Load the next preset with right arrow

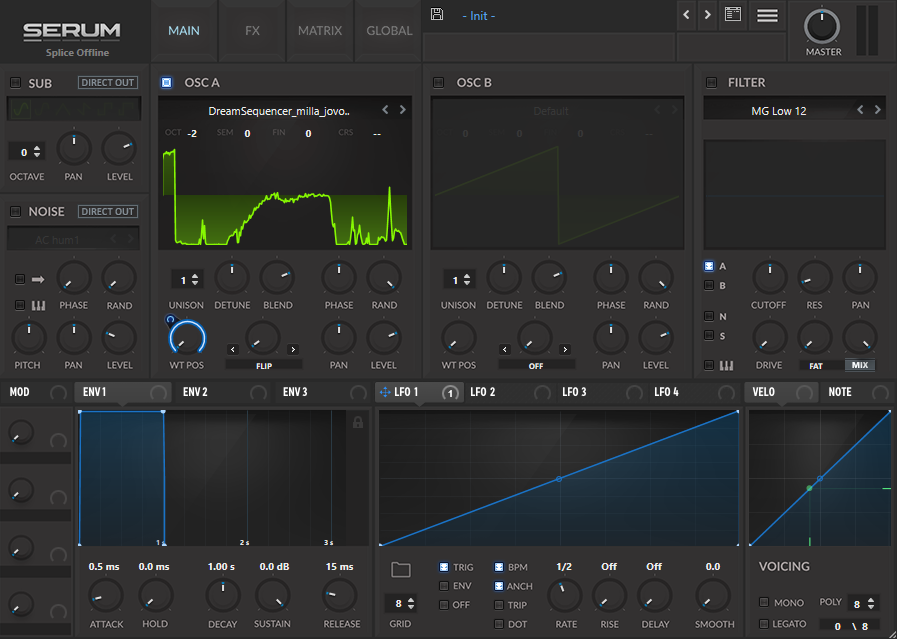click(708, 15)
